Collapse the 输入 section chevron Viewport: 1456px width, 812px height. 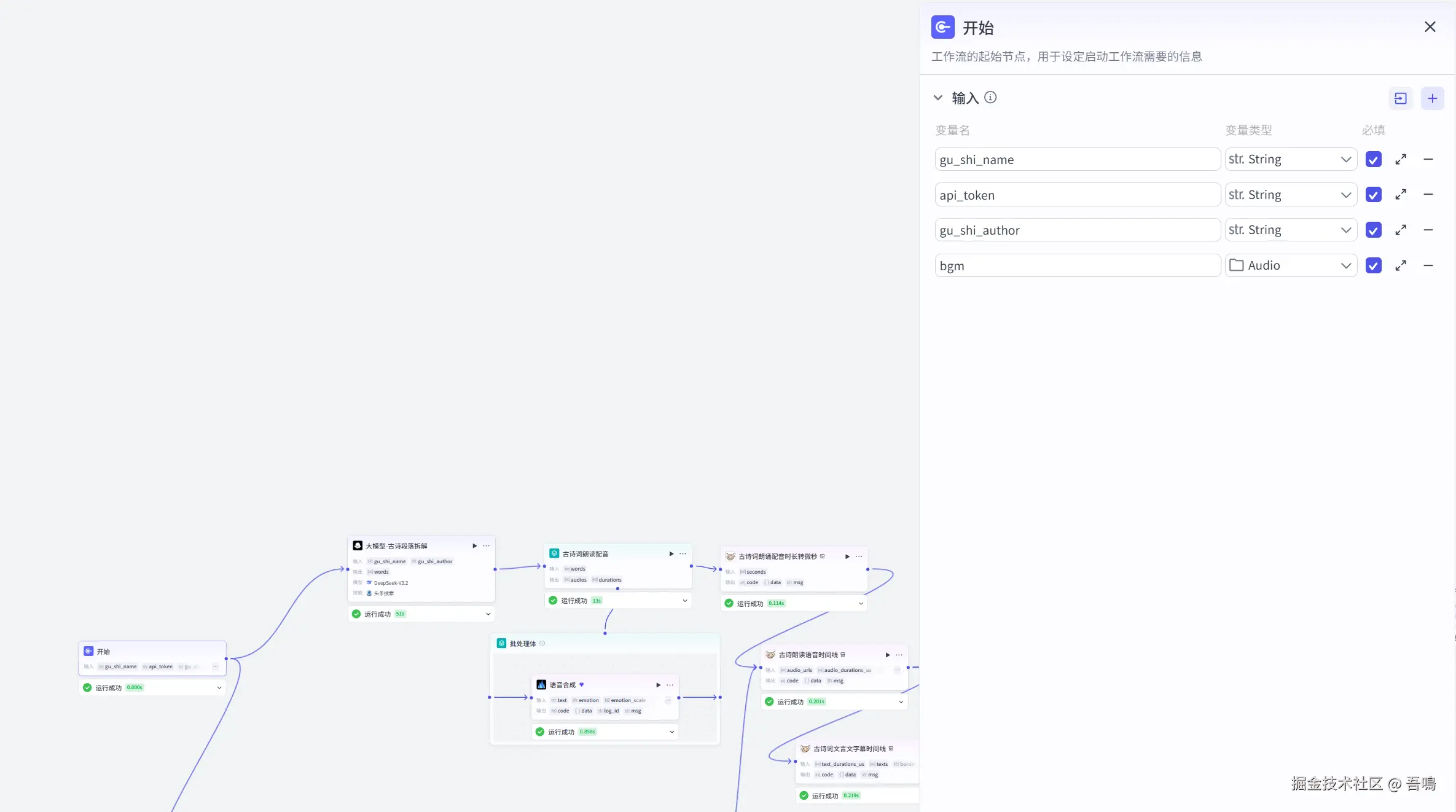pyautogui.click(x=937, y=98)
